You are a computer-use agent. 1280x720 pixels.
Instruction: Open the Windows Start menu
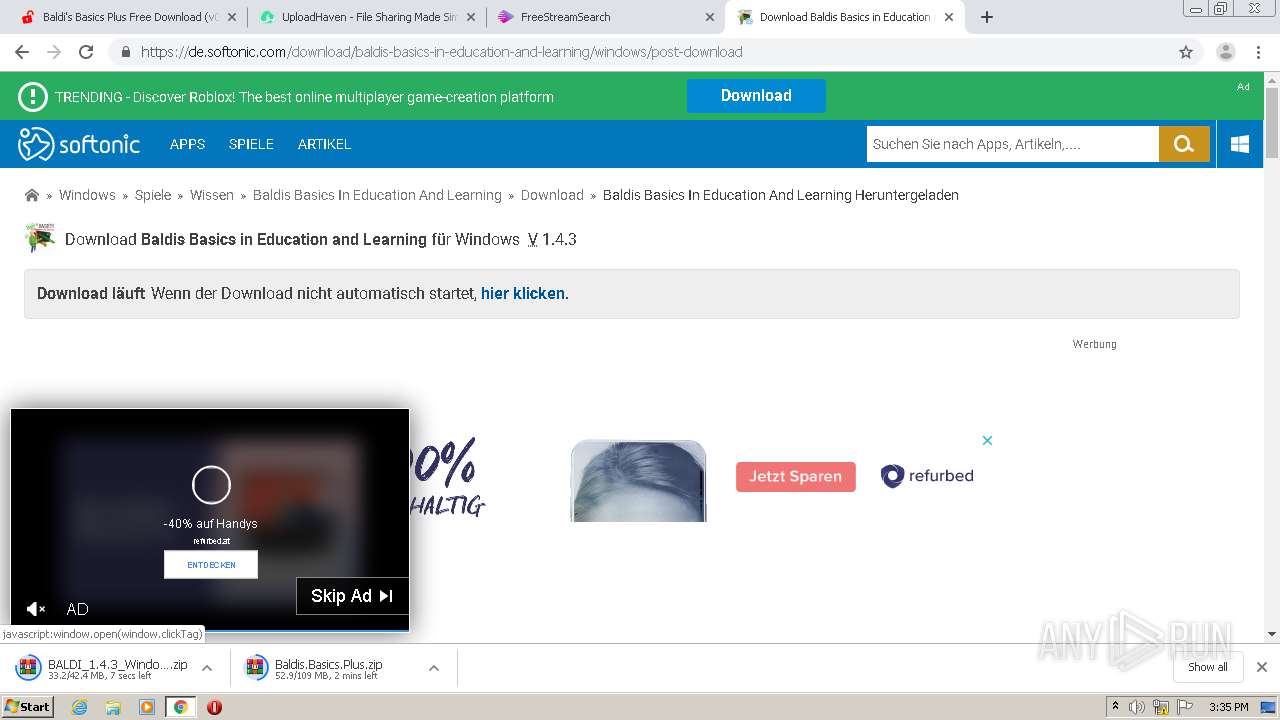[28, 707]
